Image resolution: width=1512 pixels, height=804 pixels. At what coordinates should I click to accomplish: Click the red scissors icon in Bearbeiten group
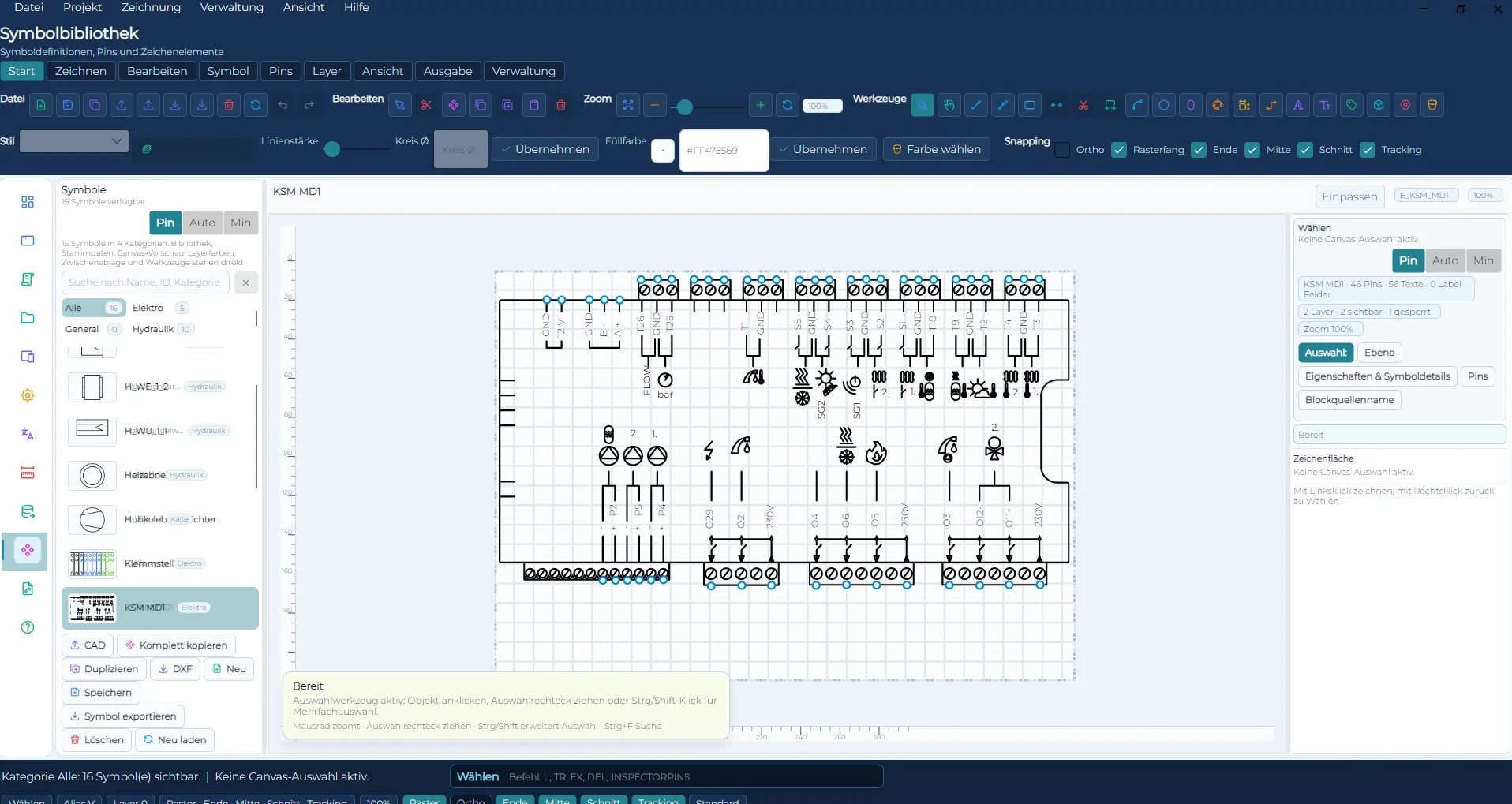(x=427, y=105)
